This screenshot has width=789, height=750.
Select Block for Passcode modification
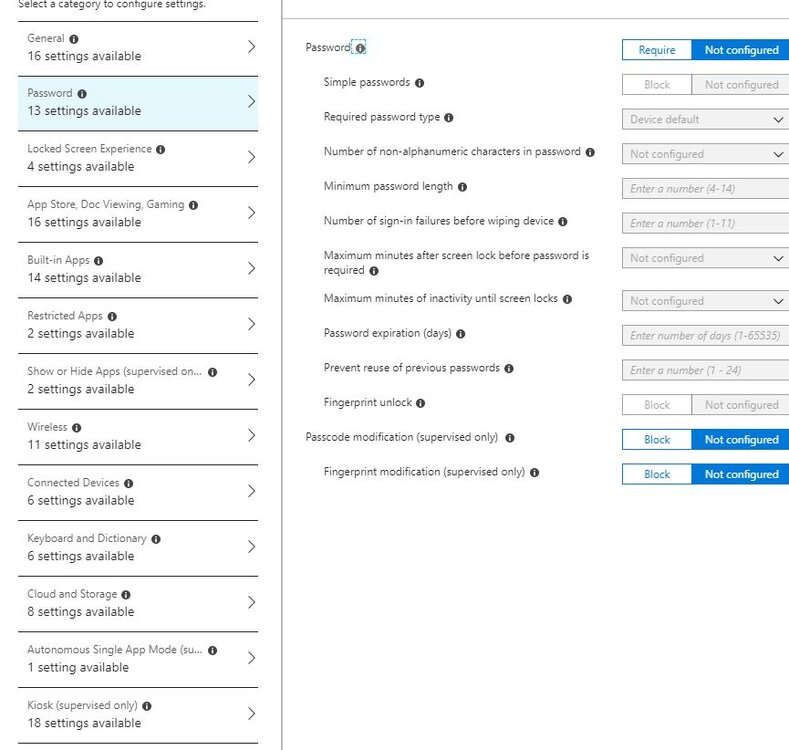pos(657,439)
